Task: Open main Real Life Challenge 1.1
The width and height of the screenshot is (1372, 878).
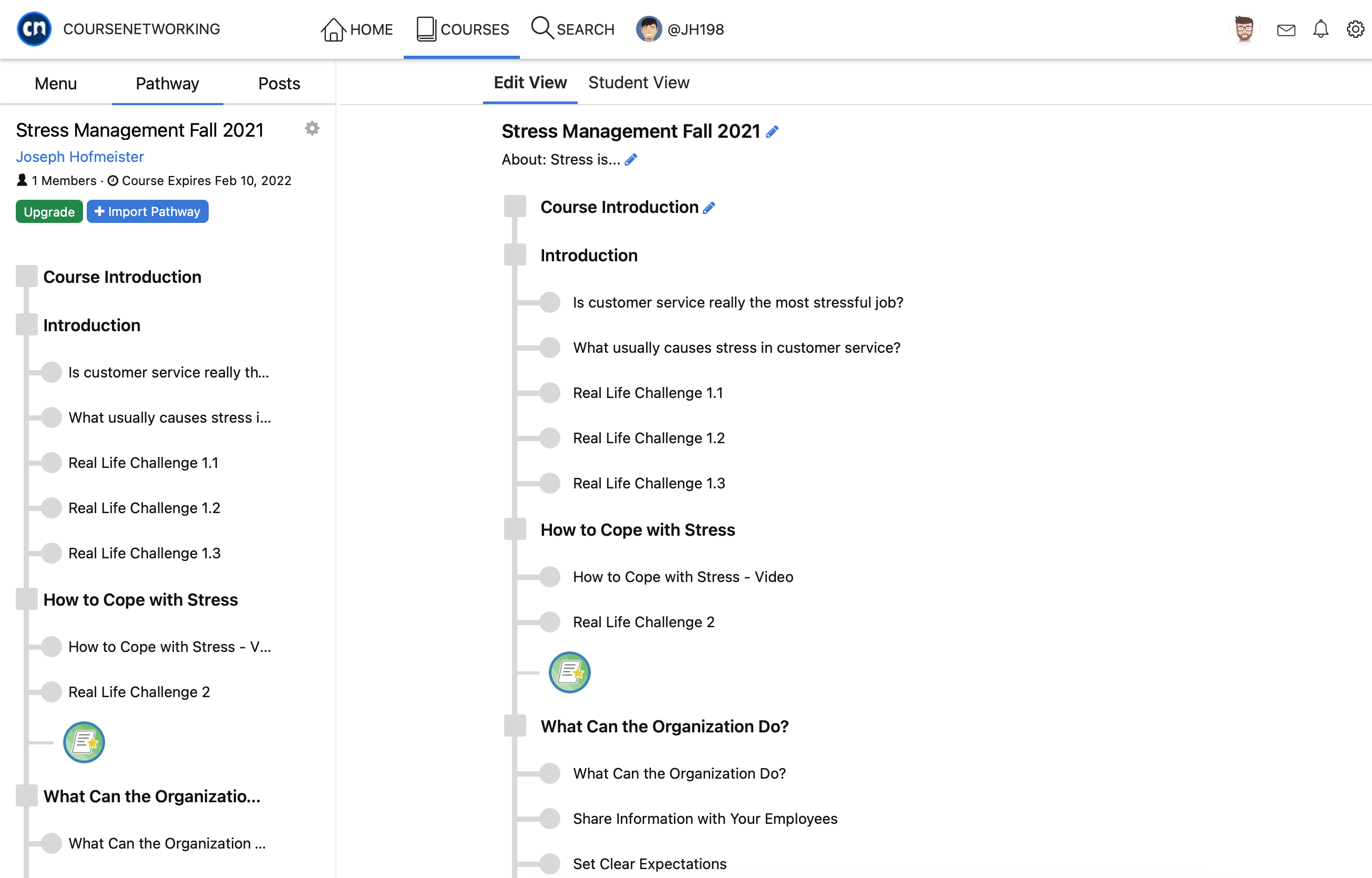Action: click(x=648, y=392)
